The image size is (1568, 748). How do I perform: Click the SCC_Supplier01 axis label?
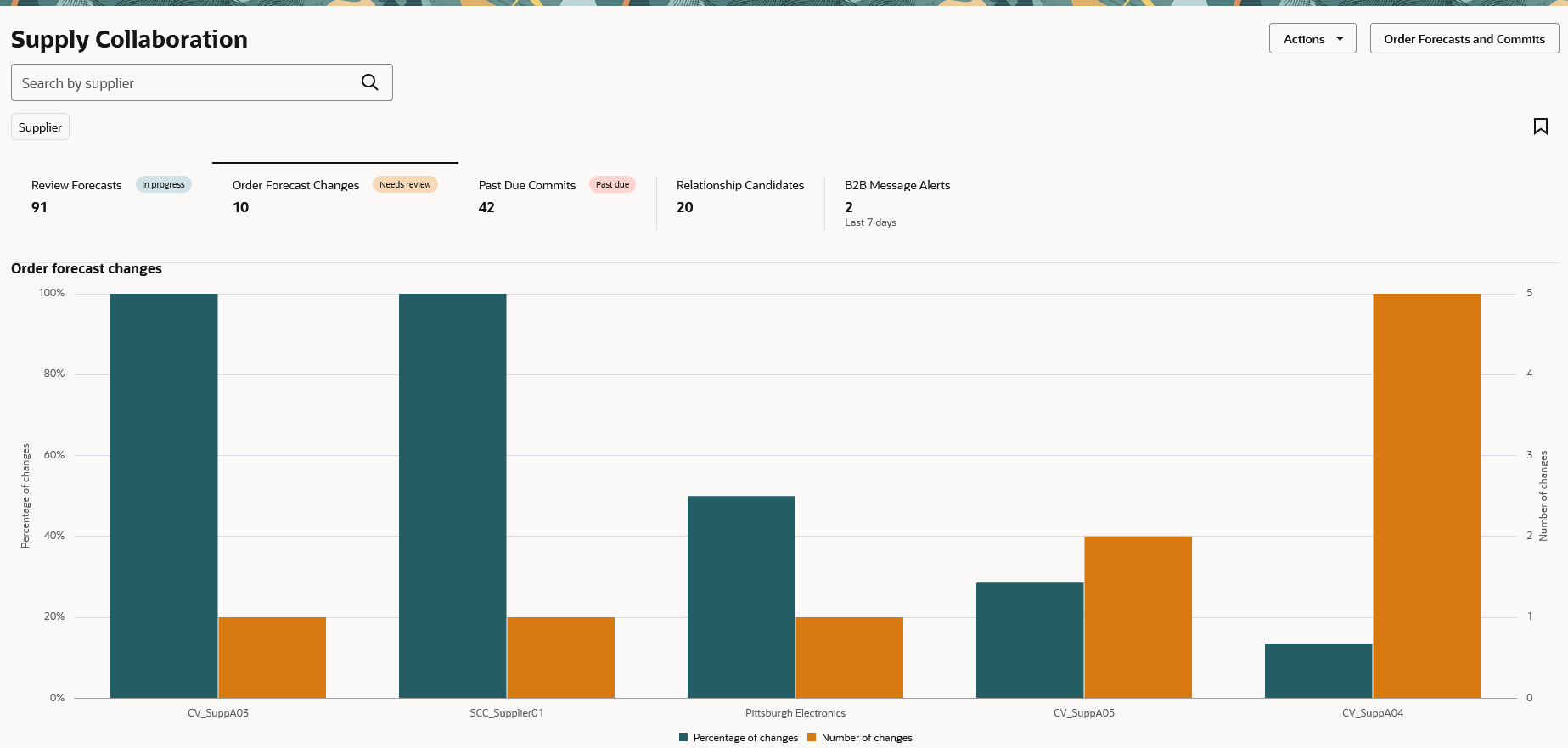pyautogui.click(x=507, y=713)
